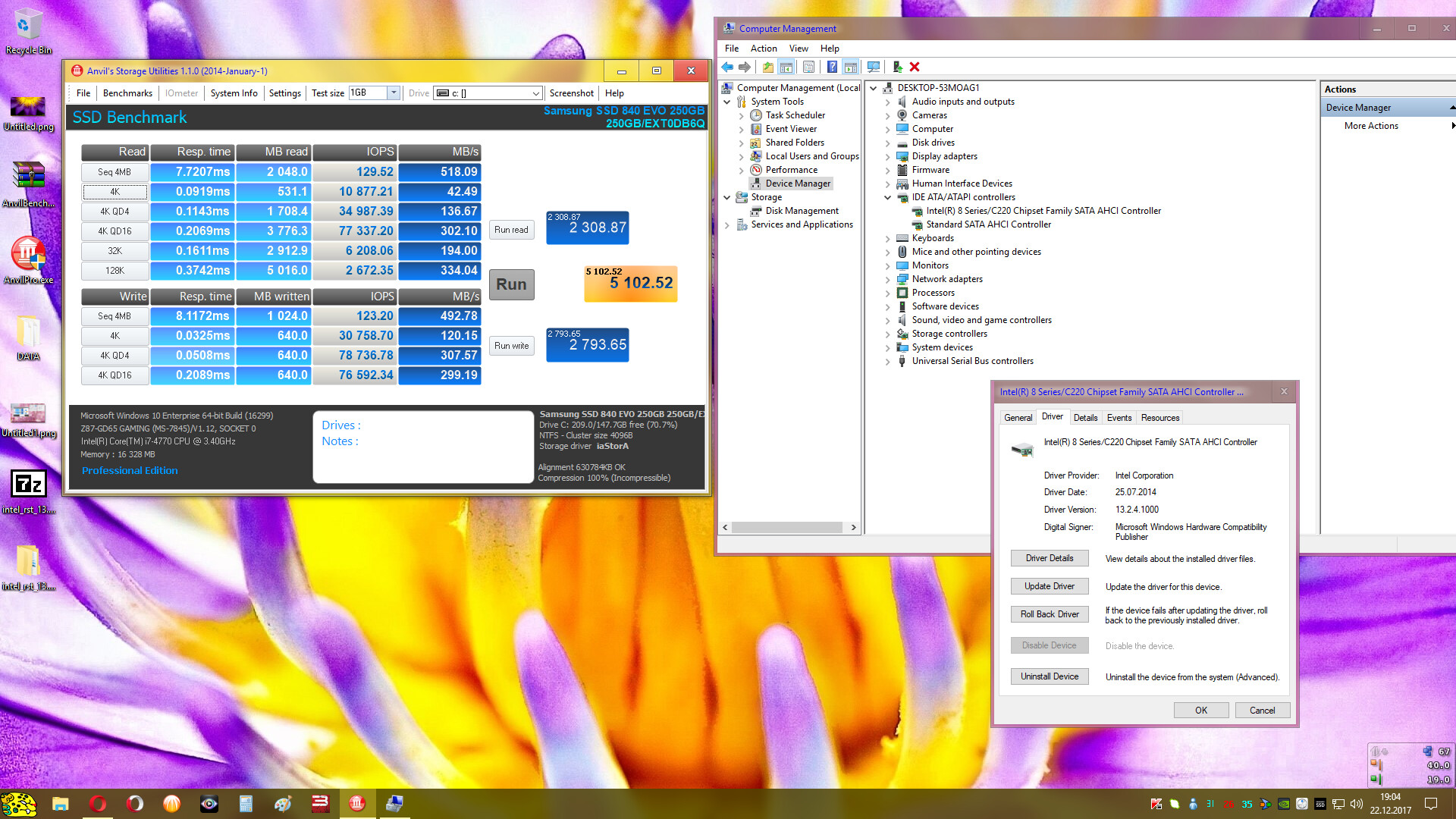Screen dimensions: 1456x819
Task: Expand Display adapters device category
Action: 887,156
